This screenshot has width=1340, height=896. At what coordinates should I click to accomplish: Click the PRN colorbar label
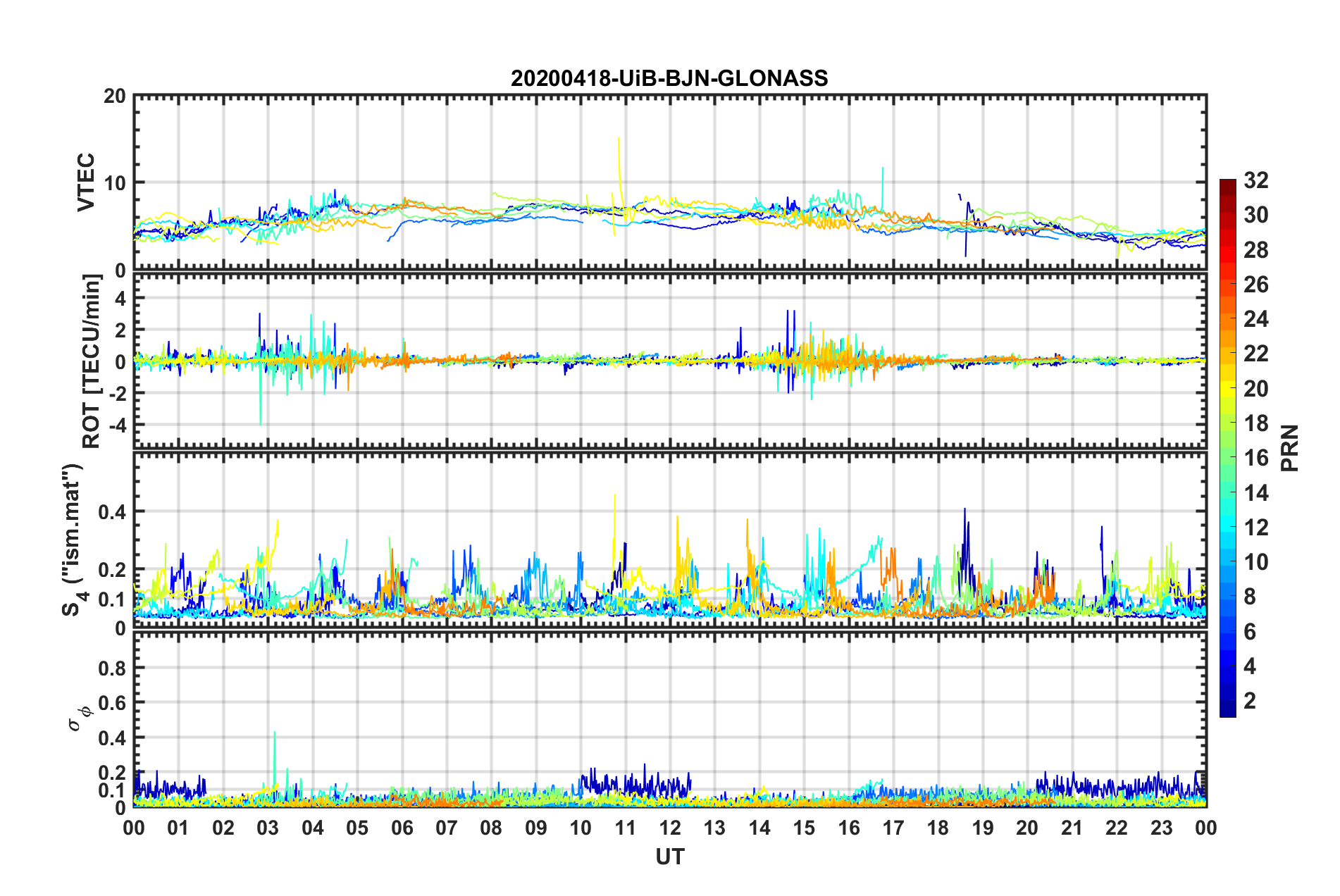(x=1290, y=448)
